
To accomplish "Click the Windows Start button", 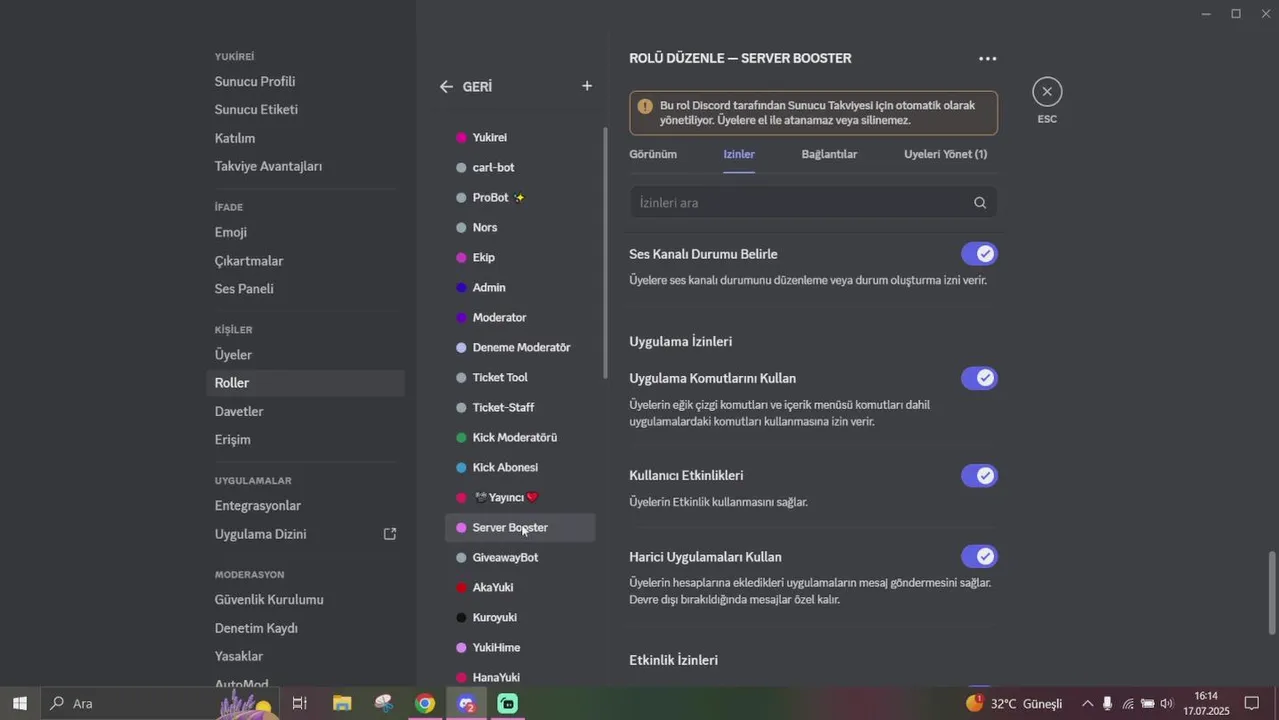I will [x=20, y=703].
